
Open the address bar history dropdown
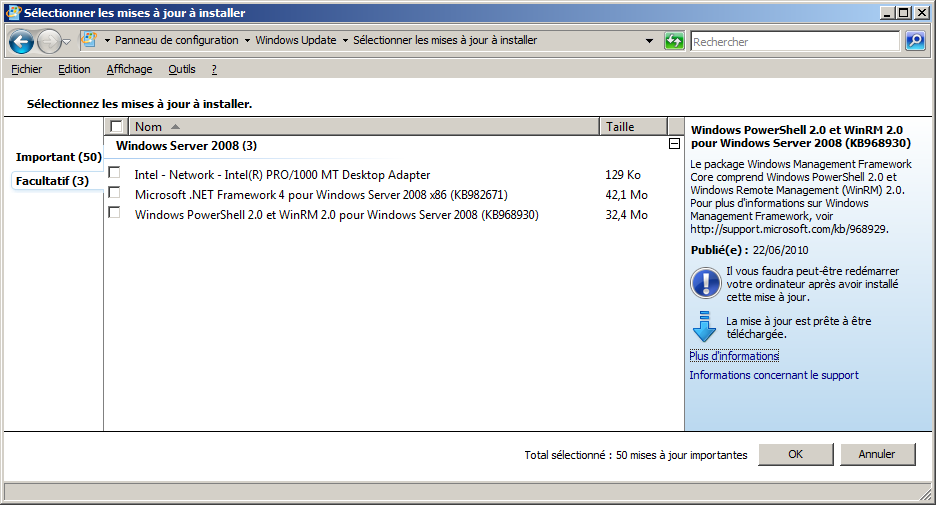click(x=651, y=41)
